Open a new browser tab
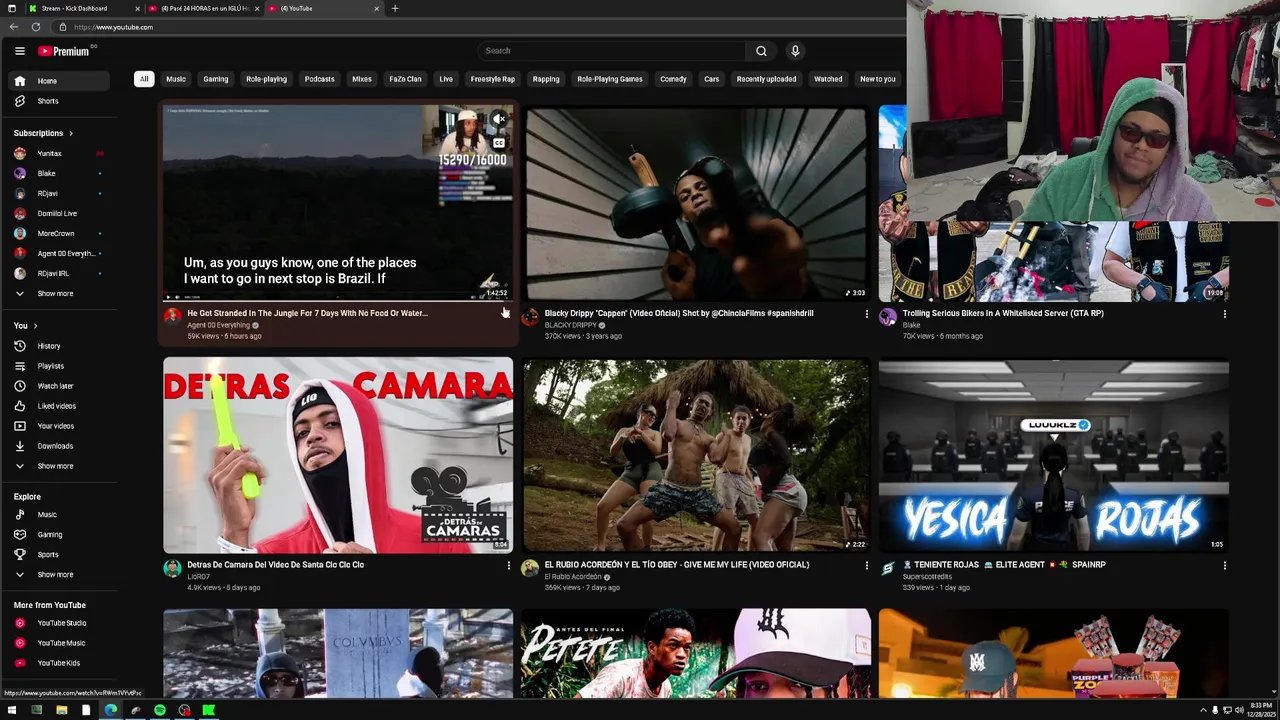The width and height of the screenshot is (1280, 720). [x=395, y=8]
